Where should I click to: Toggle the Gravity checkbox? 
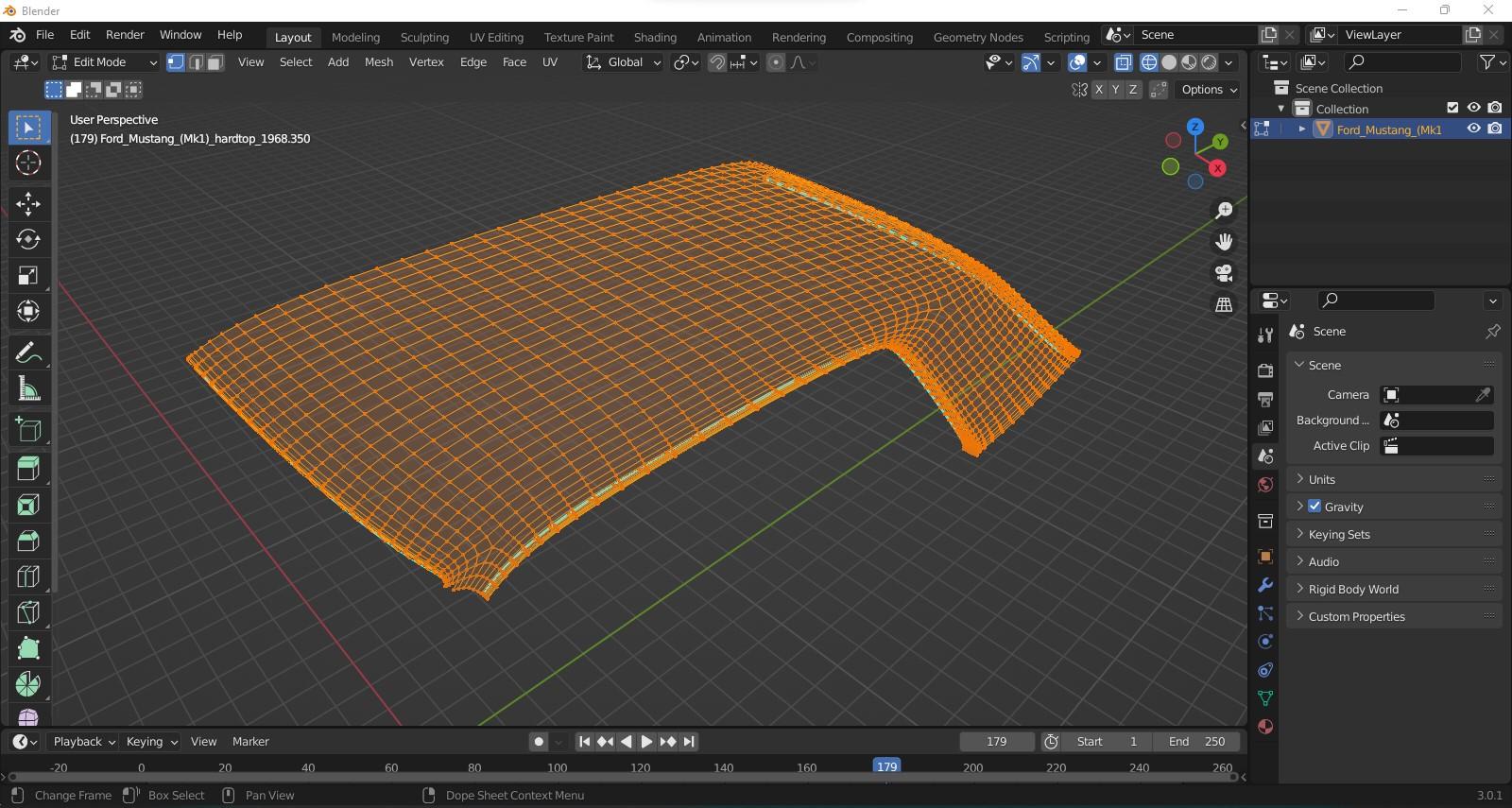pos(1314,507)
